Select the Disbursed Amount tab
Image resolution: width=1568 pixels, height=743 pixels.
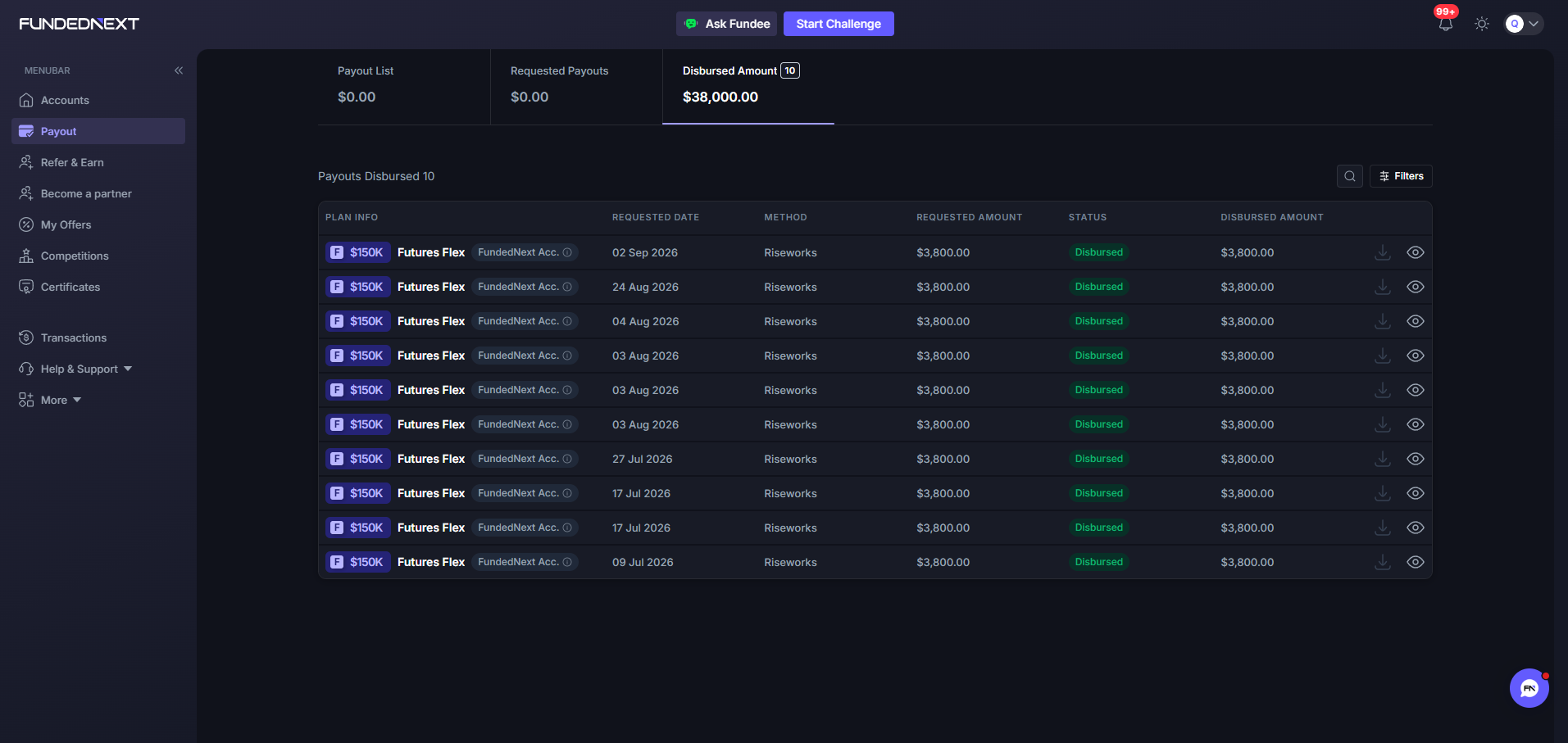(x=748, y=87)
